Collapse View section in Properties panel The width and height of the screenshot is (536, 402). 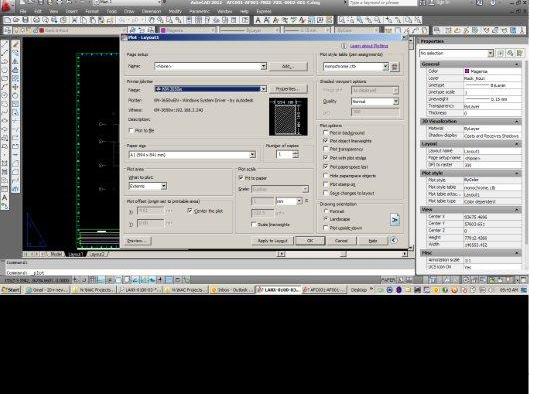click(x=517, y=210)
